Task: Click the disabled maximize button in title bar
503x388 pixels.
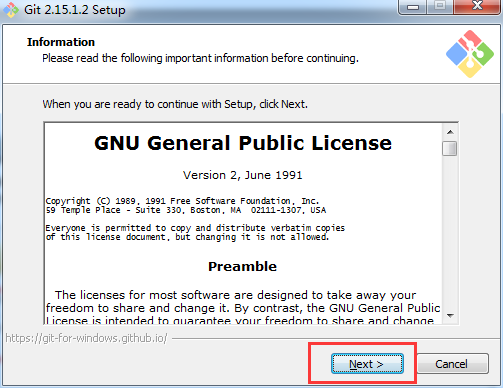Action: coord(440,7)
